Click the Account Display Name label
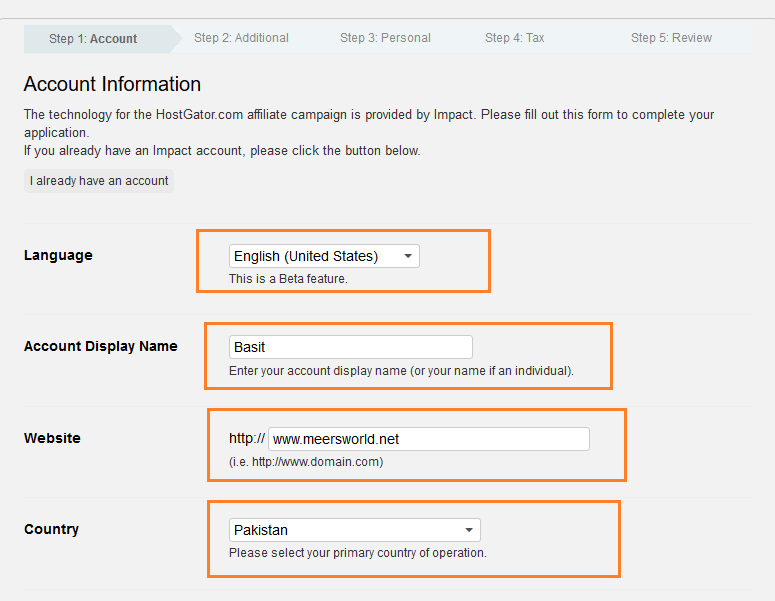775x601 pixels. 101,346
